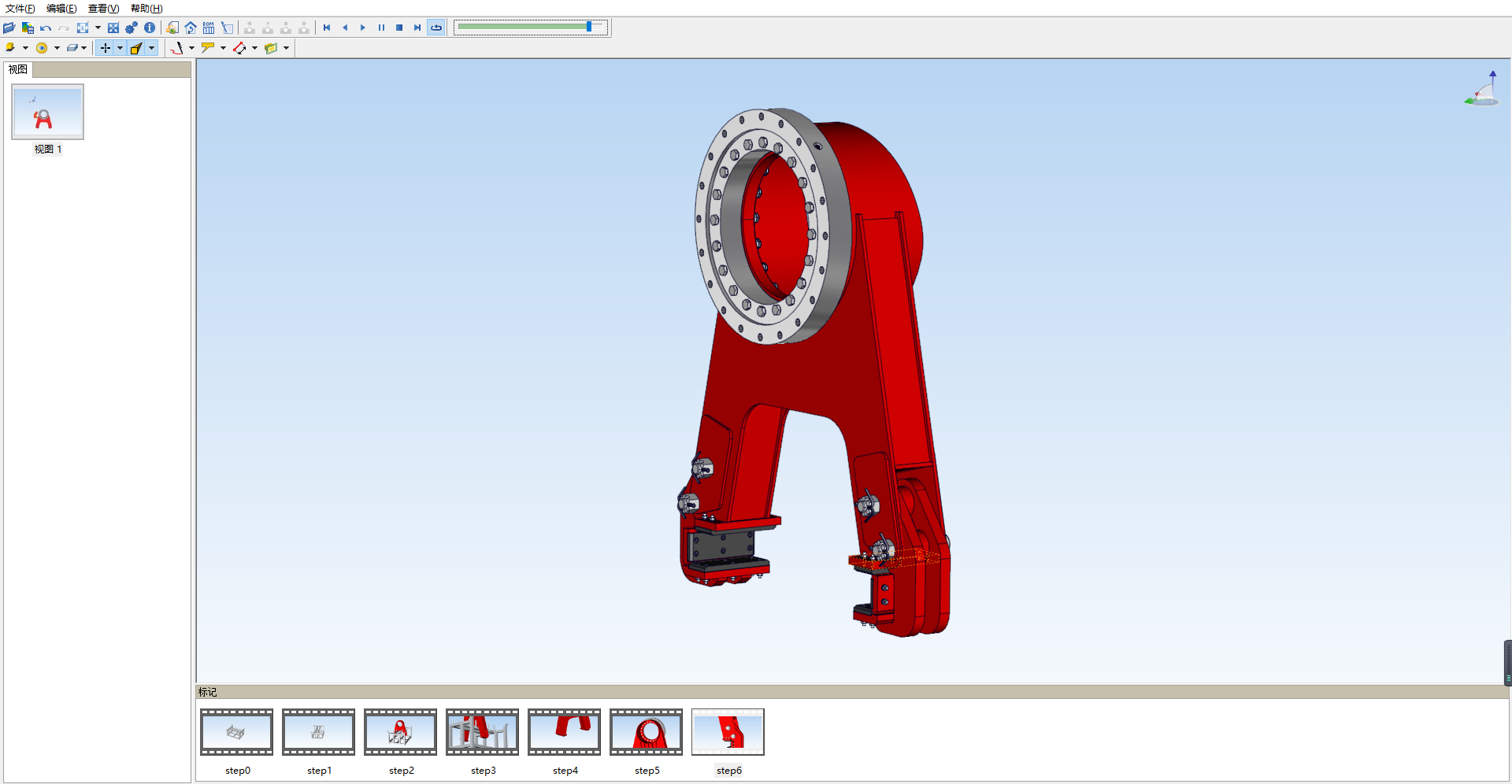
Task: Click the red dimension marker icon
Action: click(239, 48)
